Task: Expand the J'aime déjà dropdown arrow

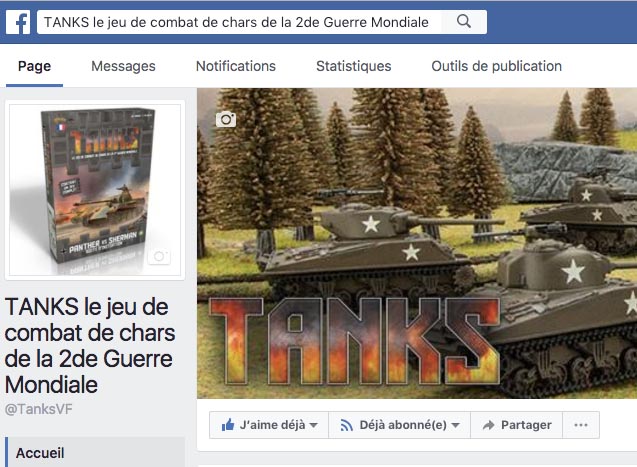Action: tap(313, 426)
